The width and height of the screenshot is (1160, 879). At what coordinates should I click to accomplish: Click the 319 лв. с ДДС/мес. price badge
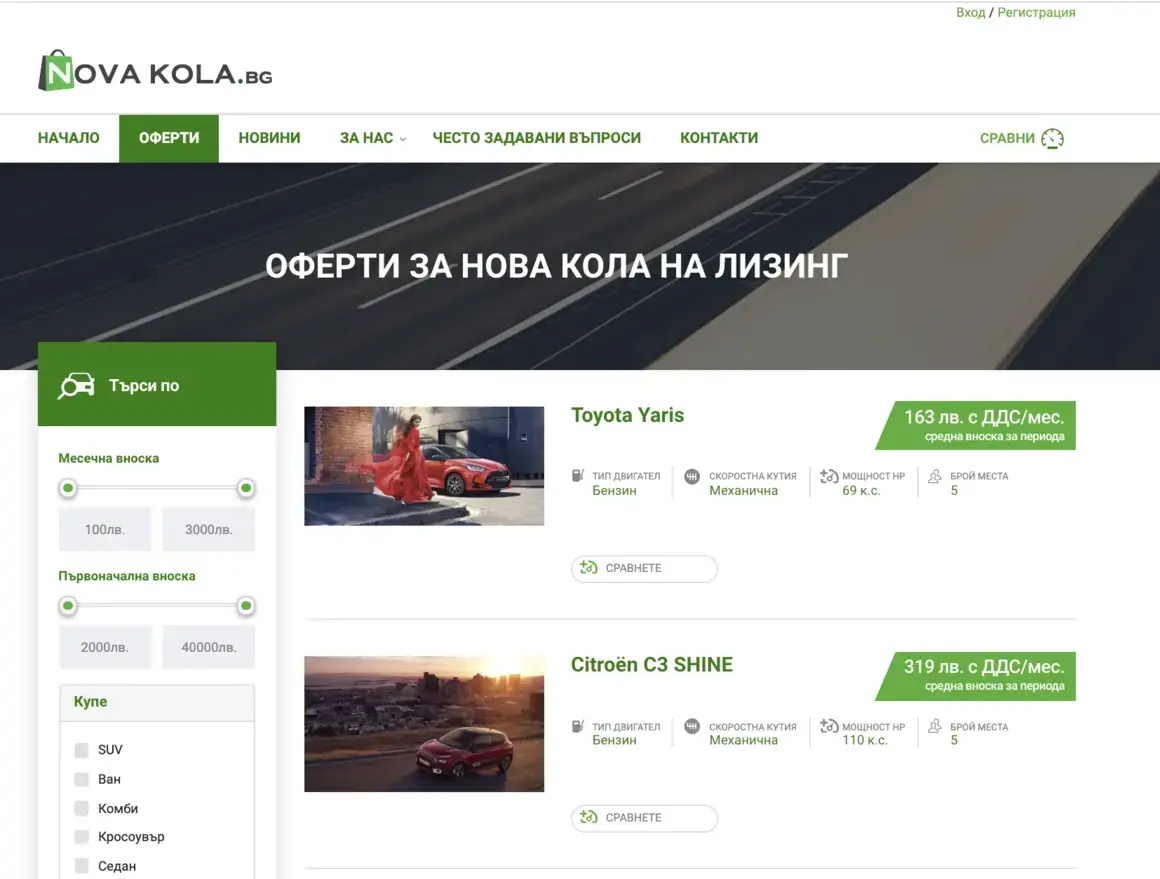976,676
